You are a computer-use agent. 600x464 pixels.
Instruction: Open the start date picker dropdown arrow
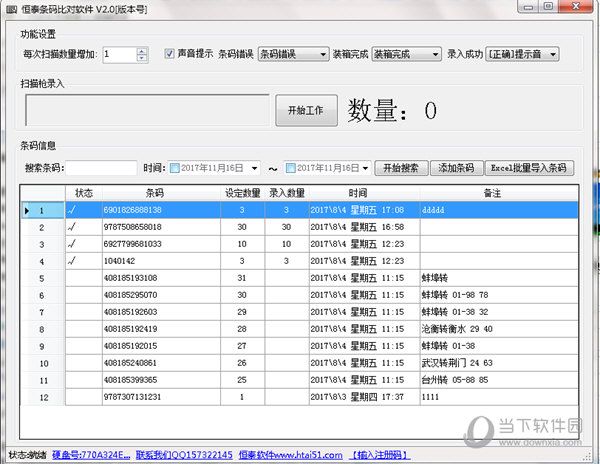[254, 168]
